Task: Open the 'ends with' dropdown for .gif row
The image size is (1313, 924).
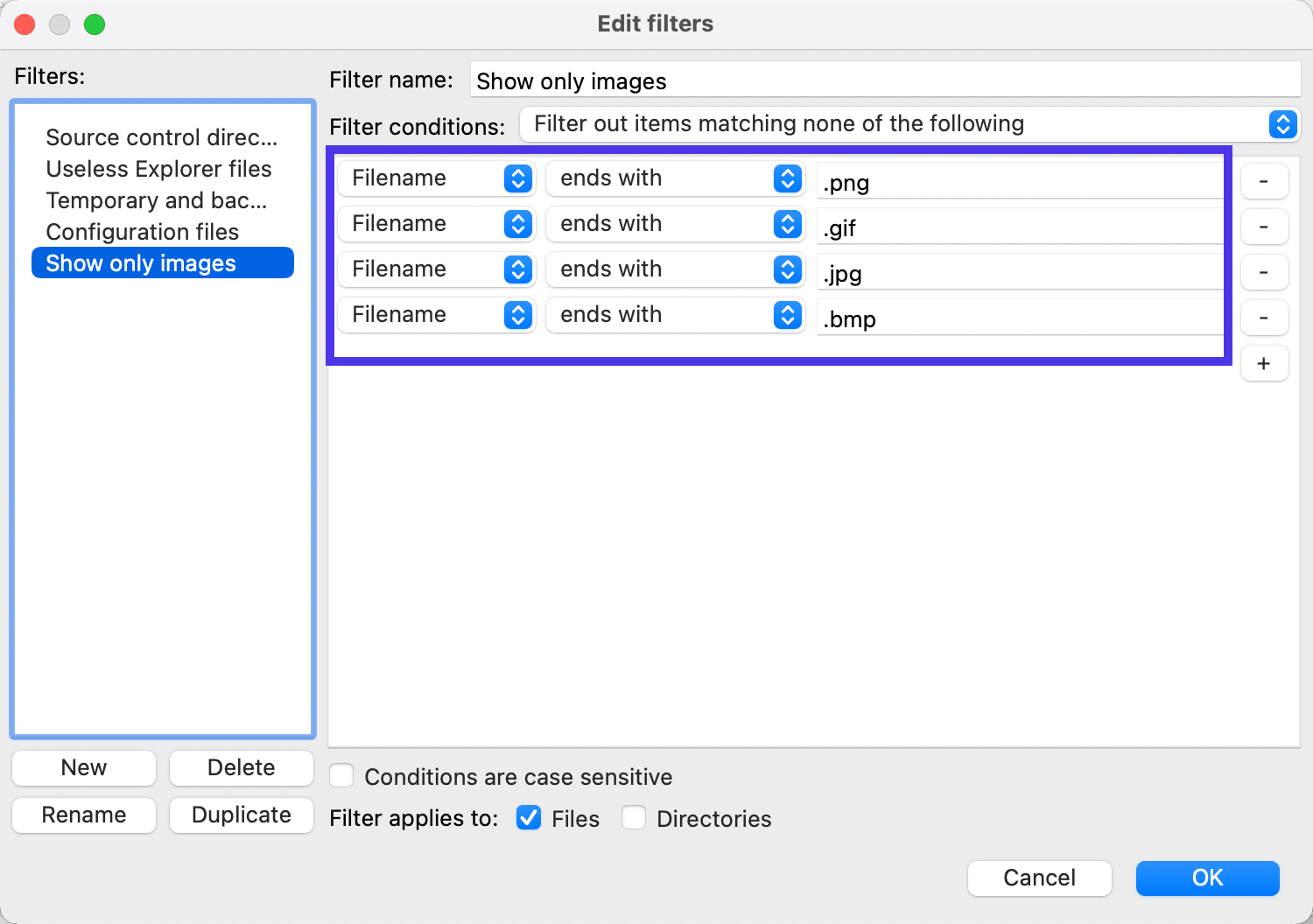Action: click(674, 224)
